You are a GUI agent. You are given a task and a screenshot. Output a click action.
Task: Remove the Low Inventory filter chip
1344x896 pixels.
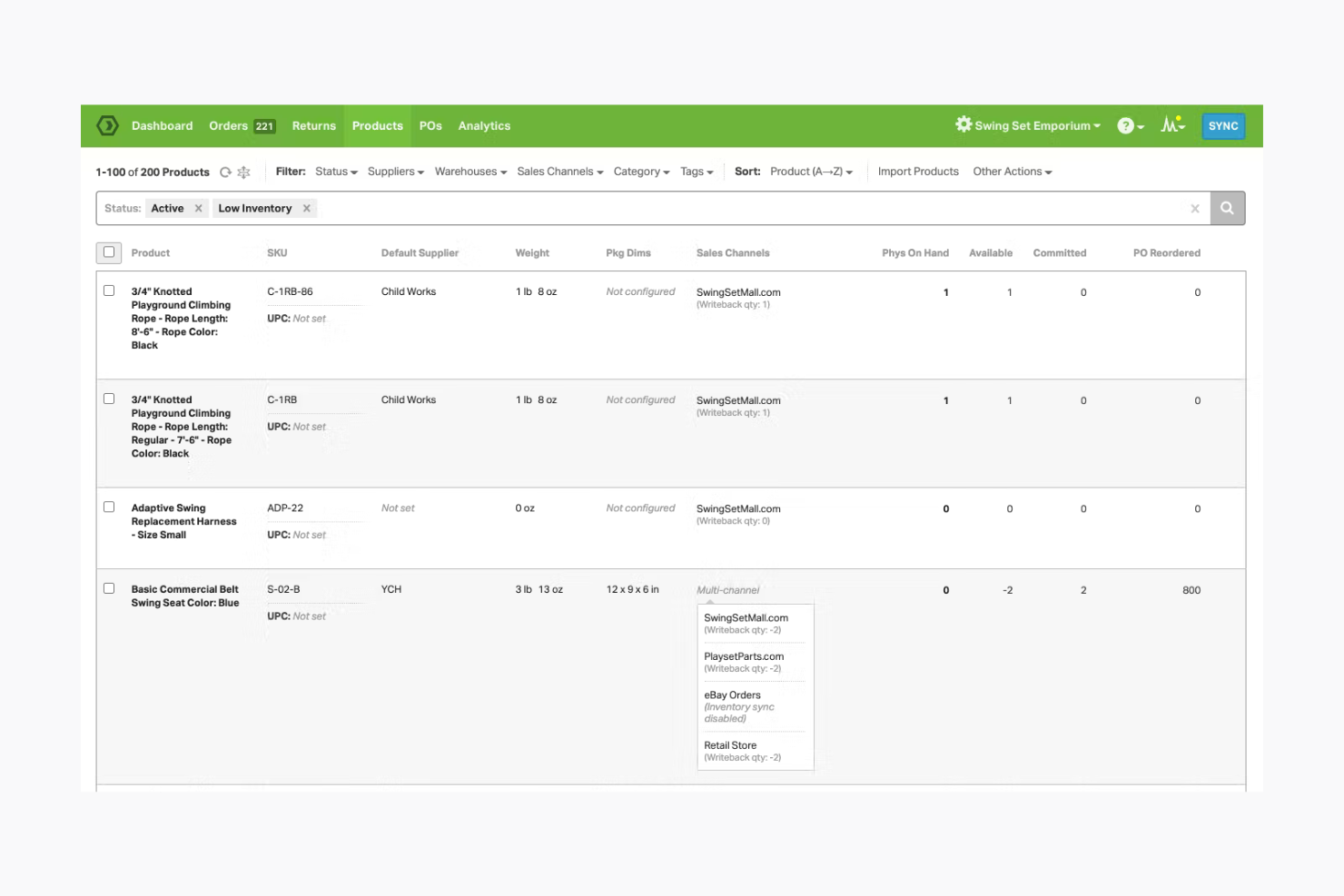(307, 208)
